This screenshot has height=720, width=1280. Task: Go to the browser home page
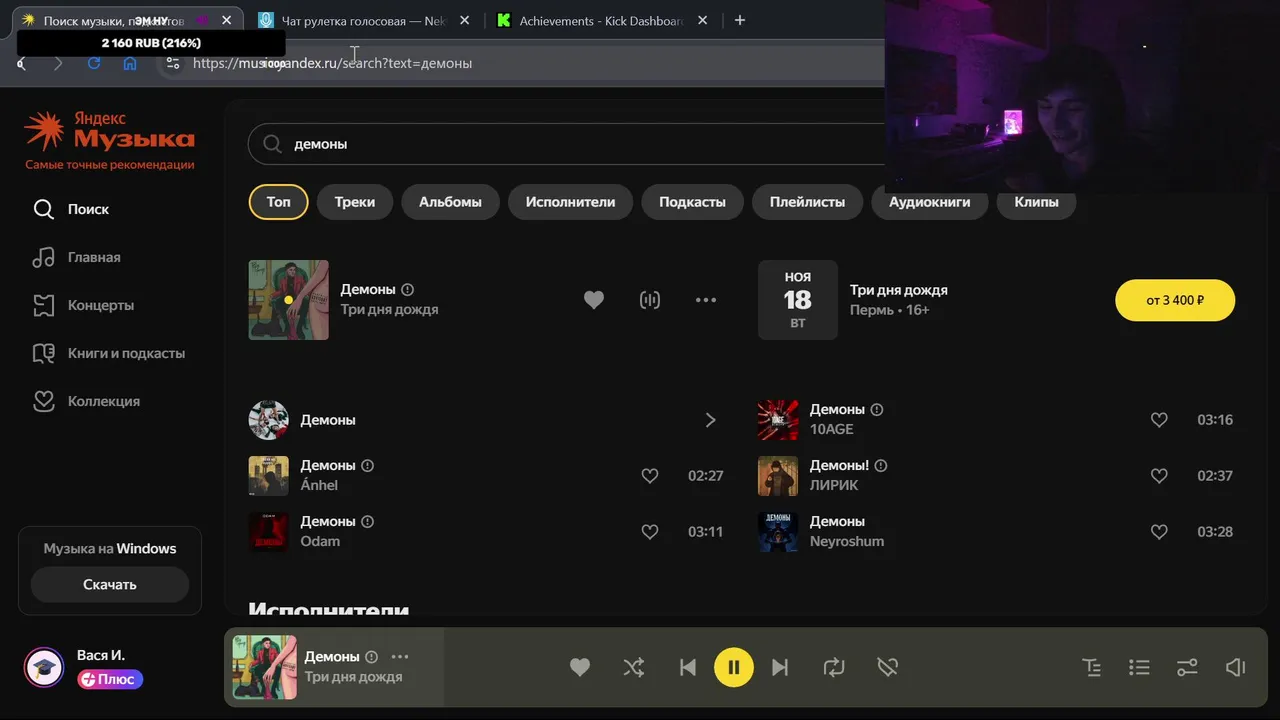click(130, 63)
